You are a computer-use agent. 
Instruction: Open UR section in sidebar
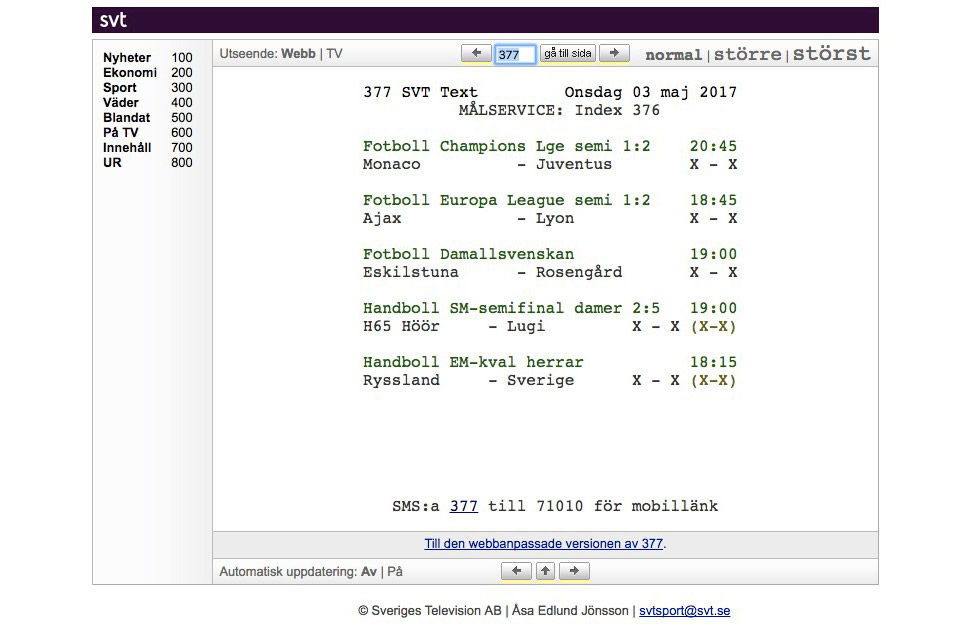coord(112,162)
